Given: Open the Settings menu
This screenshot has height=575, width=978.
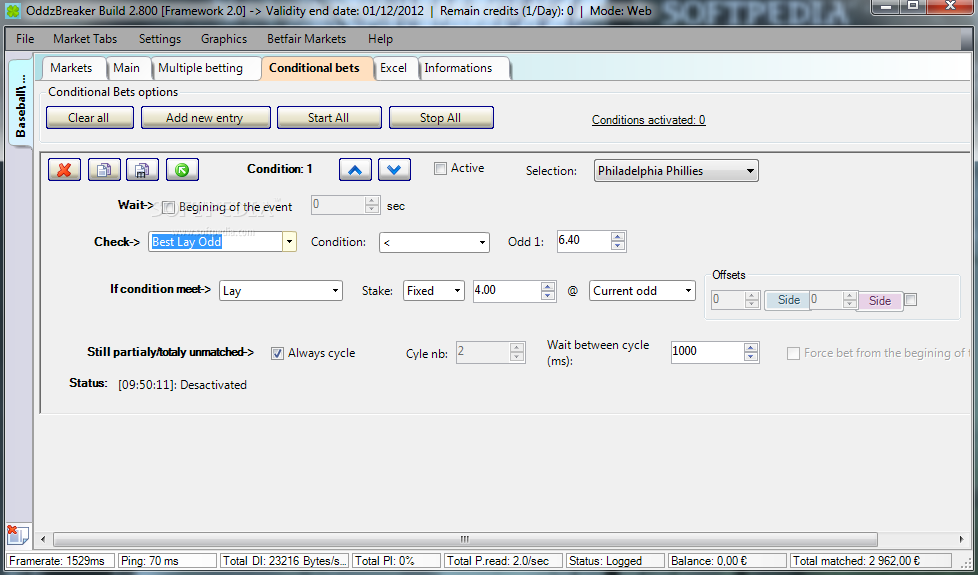Looking at the screenshot, I should pos(160,39).
